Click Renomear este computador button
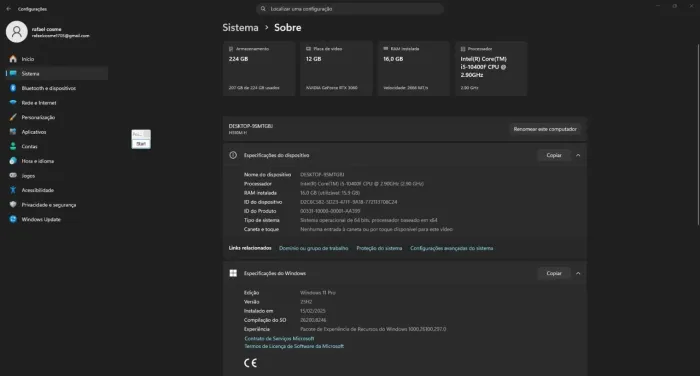The image size is (700, 376). (x=545, y=129)
